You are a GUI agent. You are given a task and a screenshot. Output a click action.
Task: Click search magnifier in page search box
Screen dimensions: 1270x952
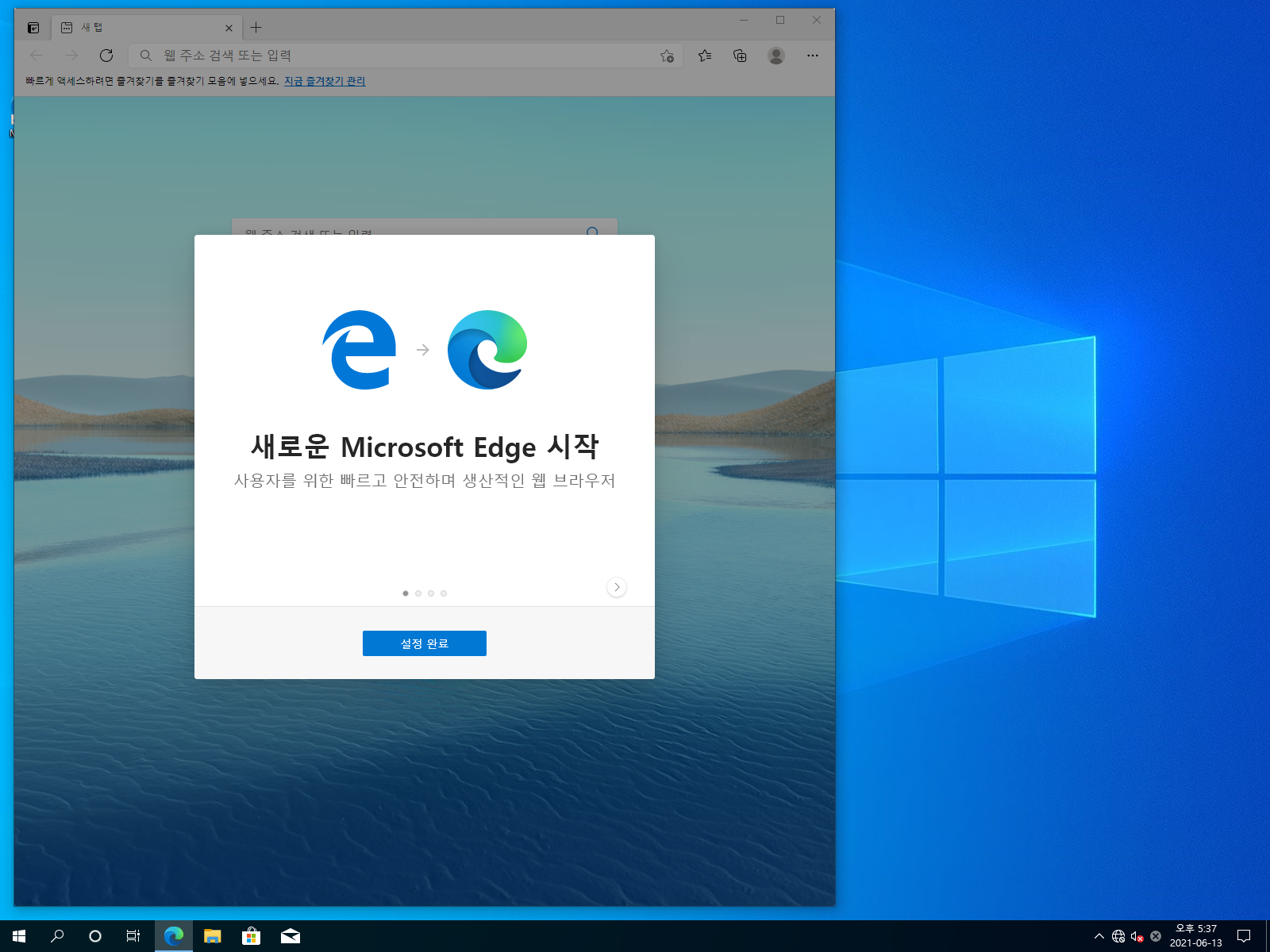tap(592, 231)
